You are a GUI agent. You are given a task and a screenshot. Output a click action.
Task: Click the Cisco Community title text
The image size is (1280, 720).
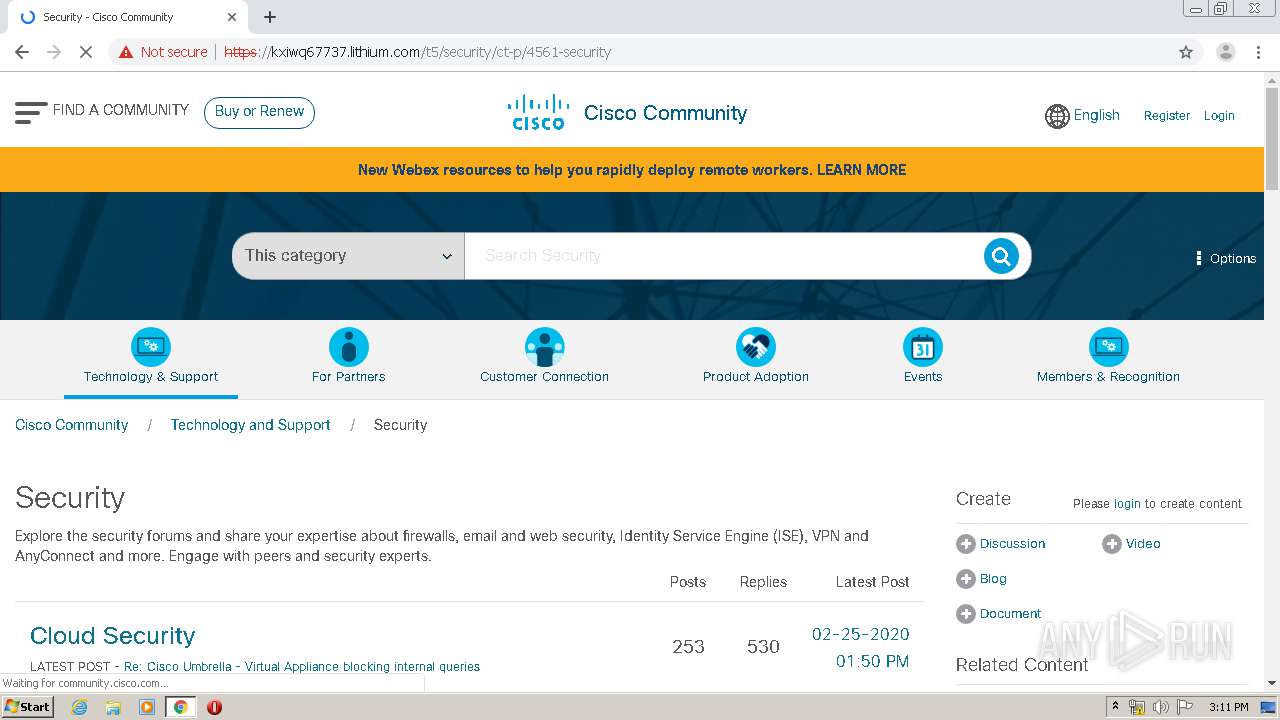point(665,113)
